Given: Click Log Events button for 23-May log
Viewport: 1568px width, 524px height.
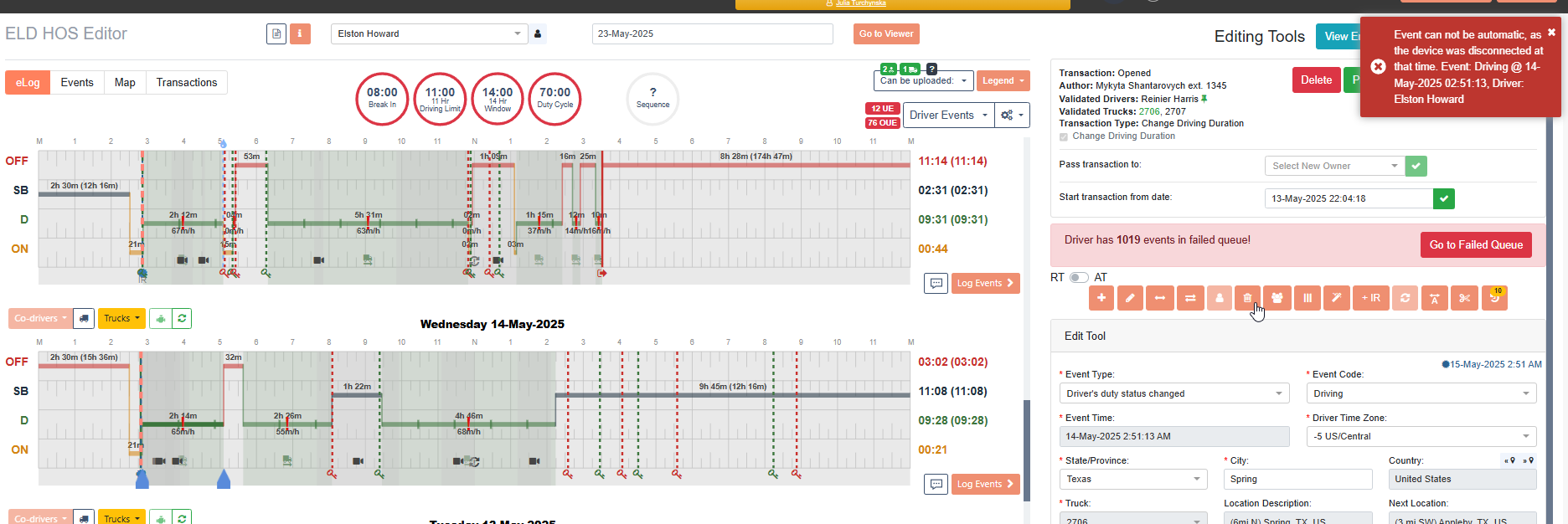Looking at the screenshot, I should pyautogui.click(x=985, y=283).
